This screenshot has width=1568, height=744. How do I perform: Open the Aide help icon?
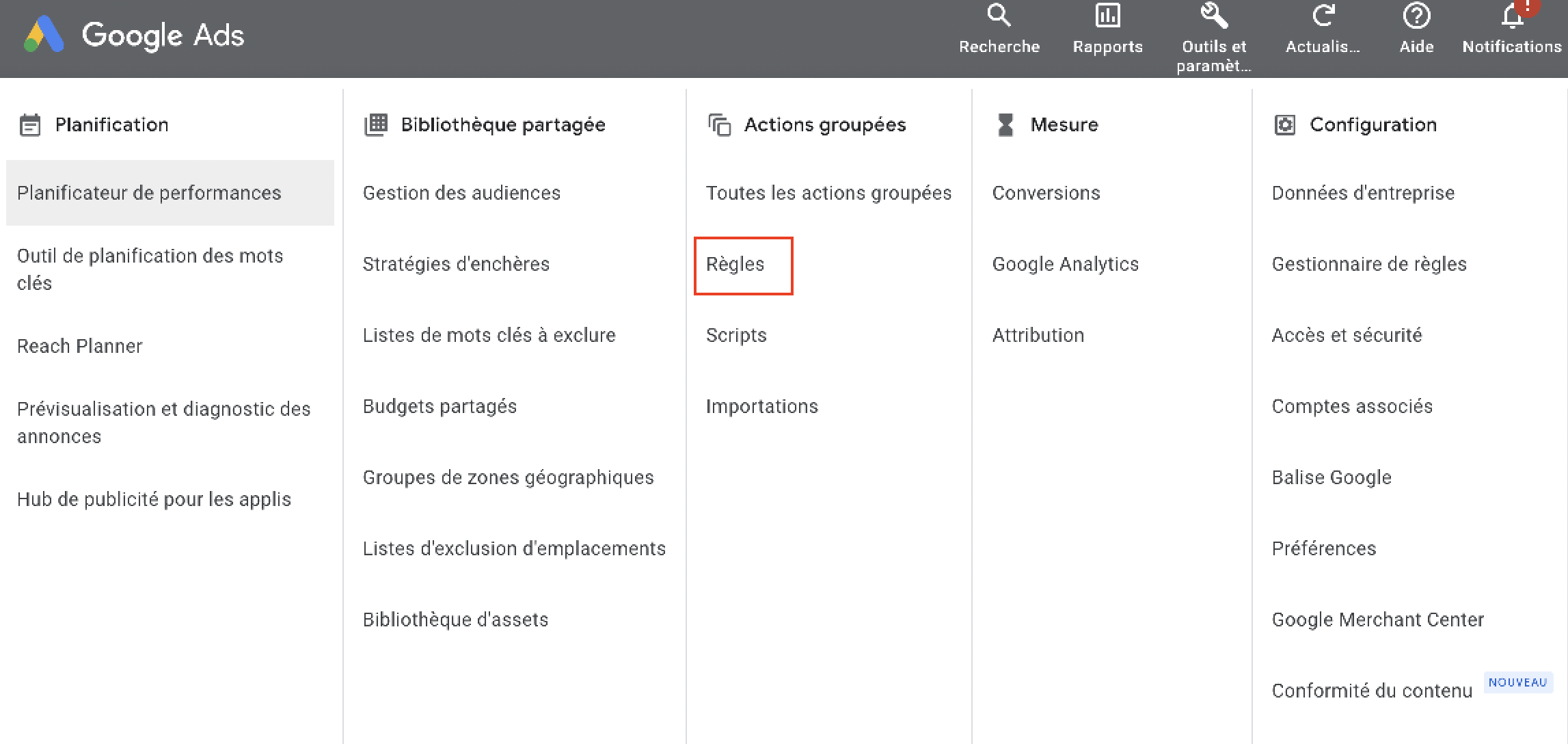click(1416, 15)
